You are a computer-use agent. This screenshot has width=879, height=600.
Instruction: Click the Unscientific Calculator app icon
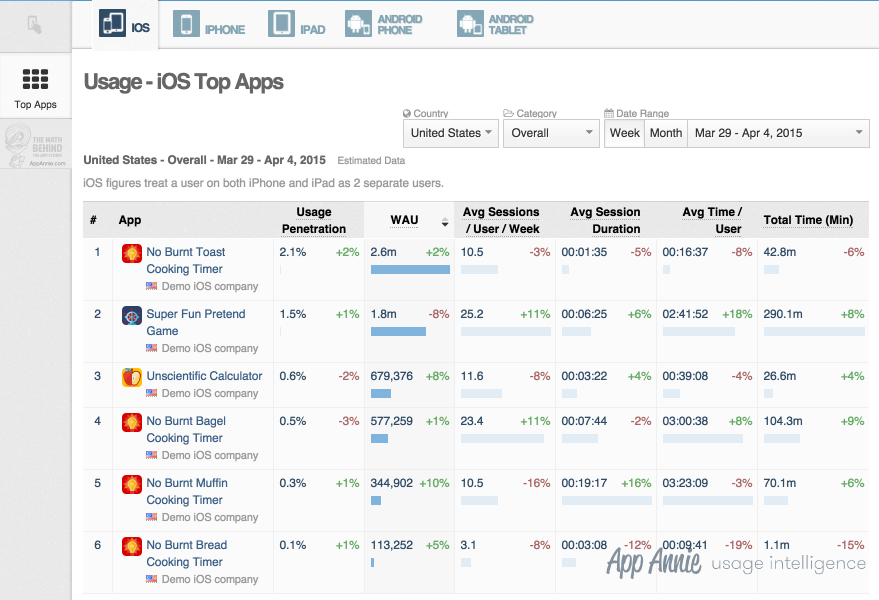pos(132,377)
